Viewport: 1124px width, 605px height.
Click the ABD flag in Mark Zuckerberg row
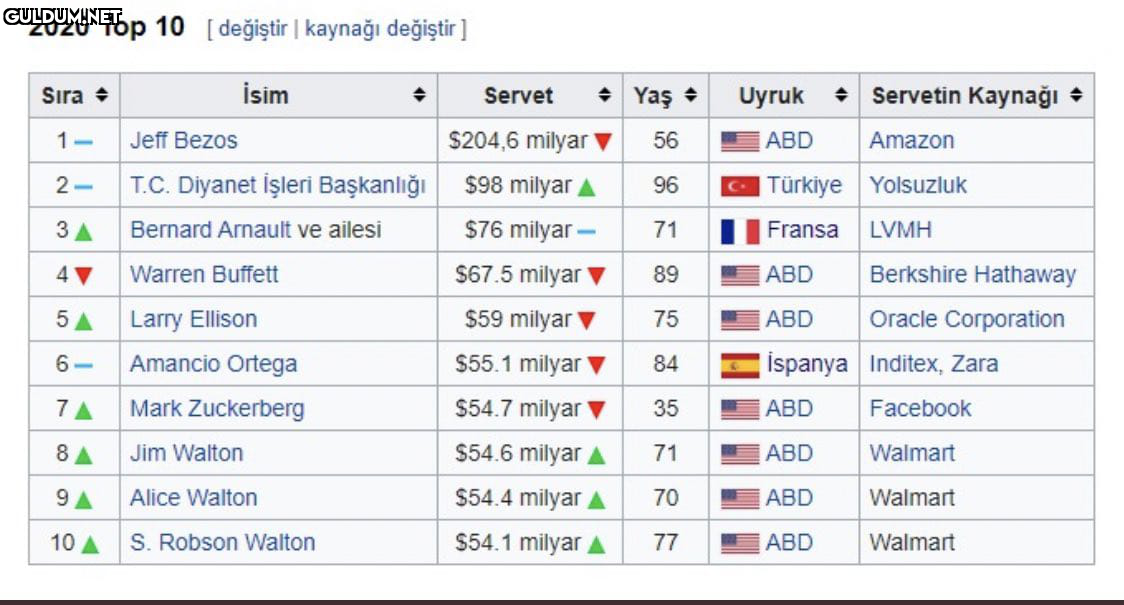click(740, 409)
